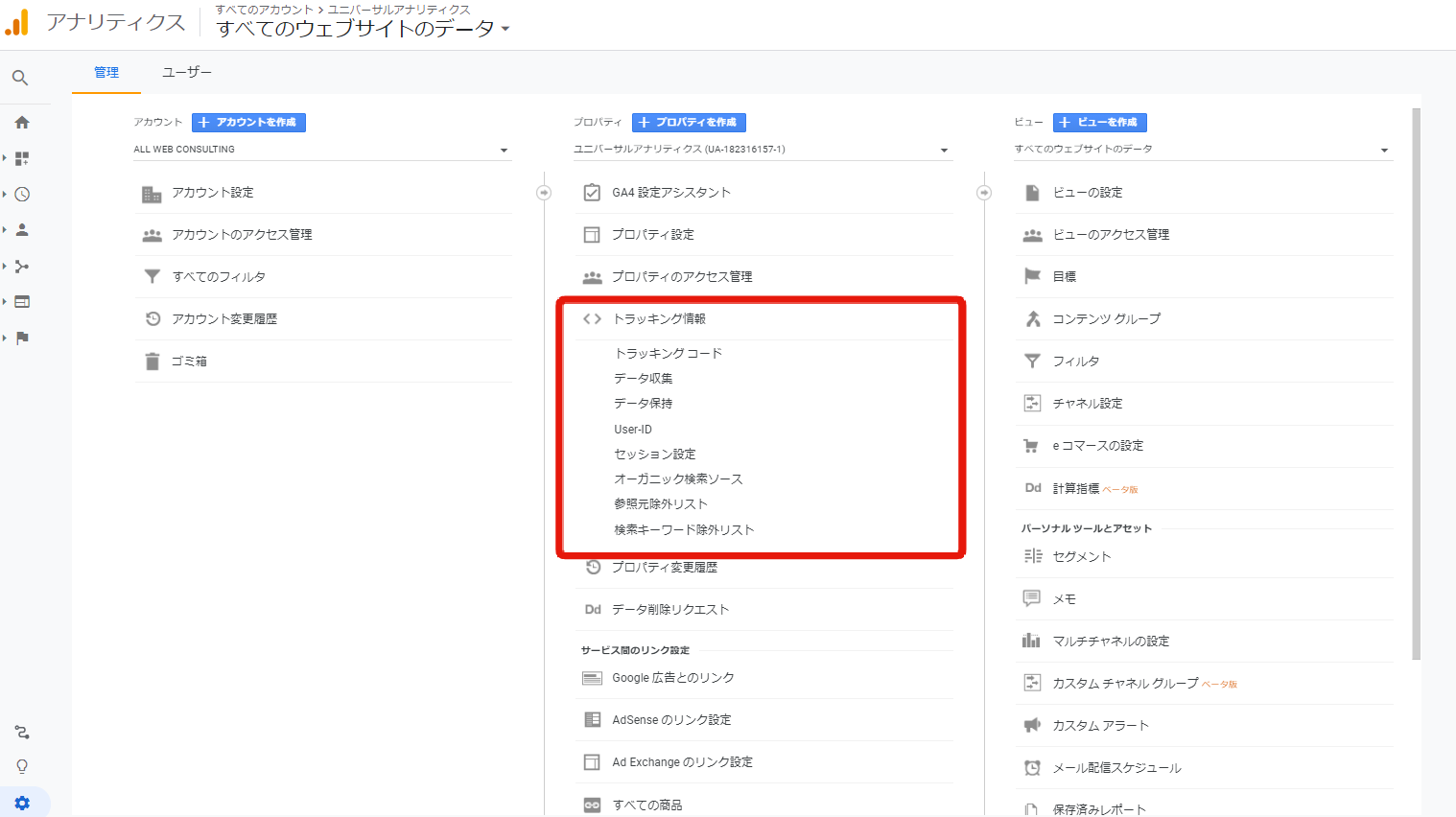Click the Analytics logo icon
This screenshot has width=1456, height=817.
[17, 22]
